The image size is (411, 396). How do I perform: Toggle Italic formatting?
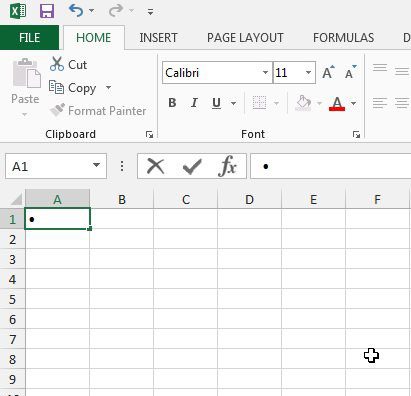194,103
